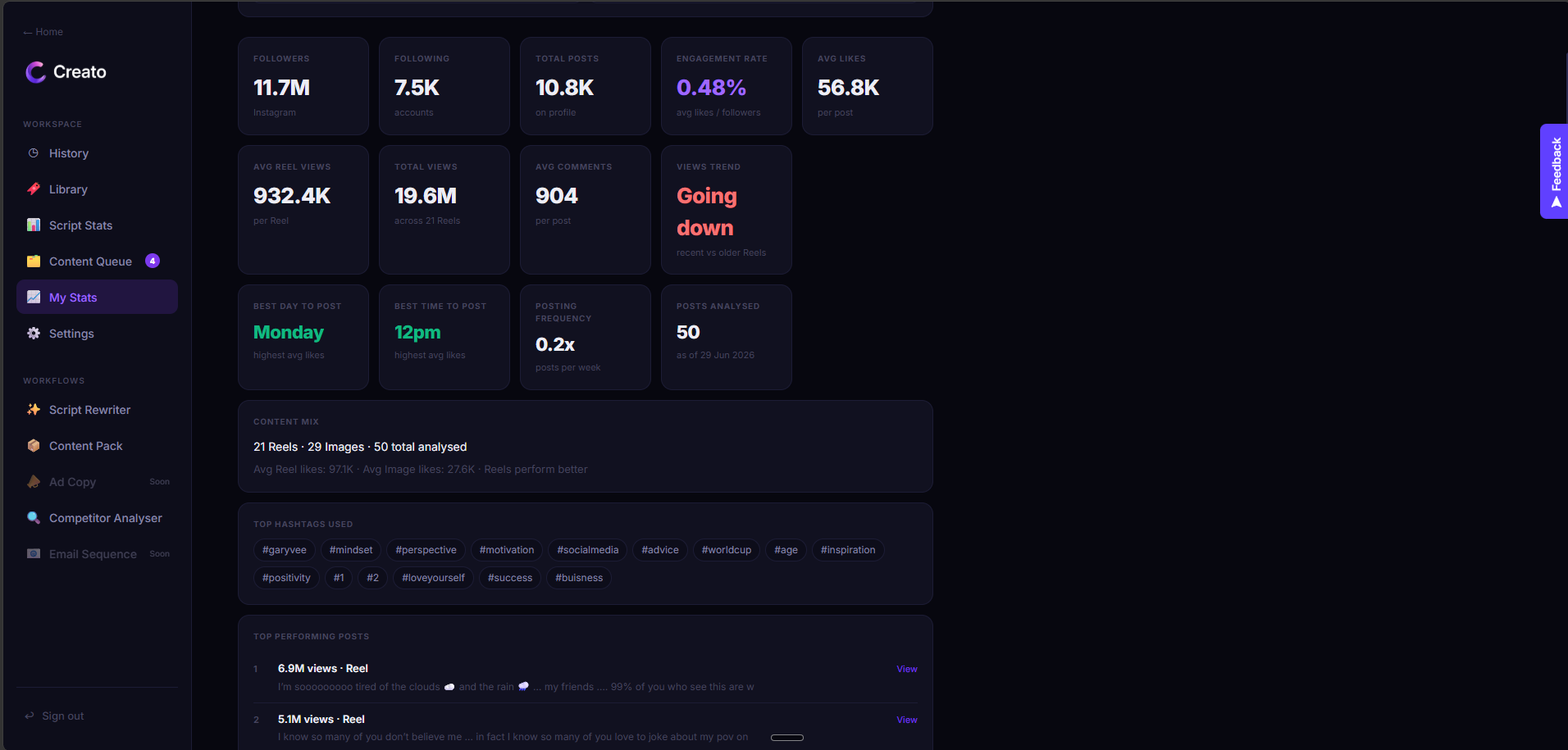
Task: Click the #buisness hashtag chip
Action: (x=579, y=578)
